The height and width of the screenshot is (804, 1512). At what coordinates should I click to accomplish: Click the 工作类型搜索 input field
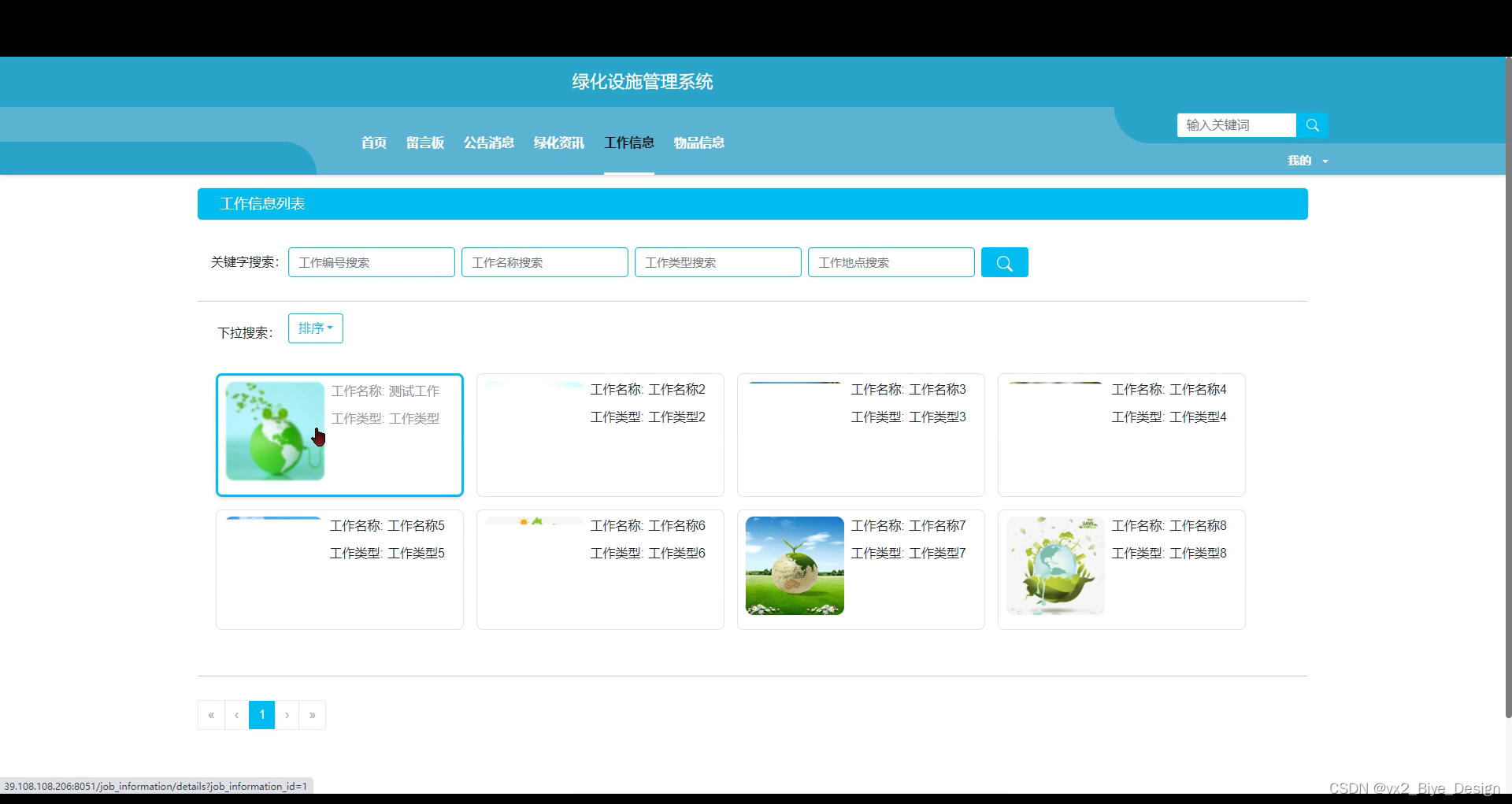tap(717, 262)
